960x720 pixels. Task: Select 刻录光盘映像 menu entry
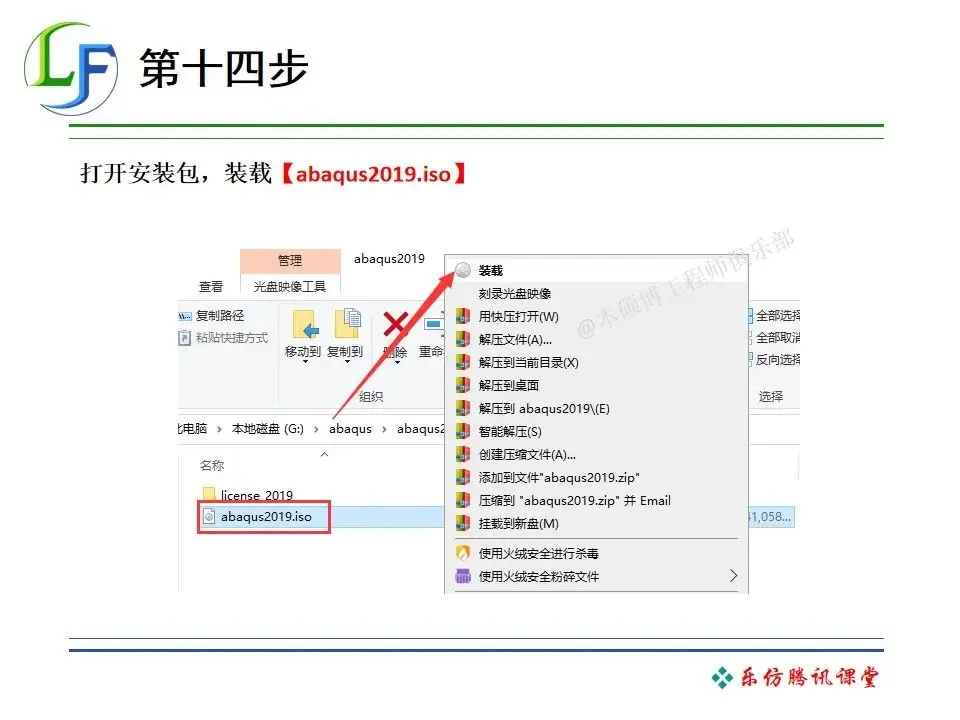click(597, 294)
